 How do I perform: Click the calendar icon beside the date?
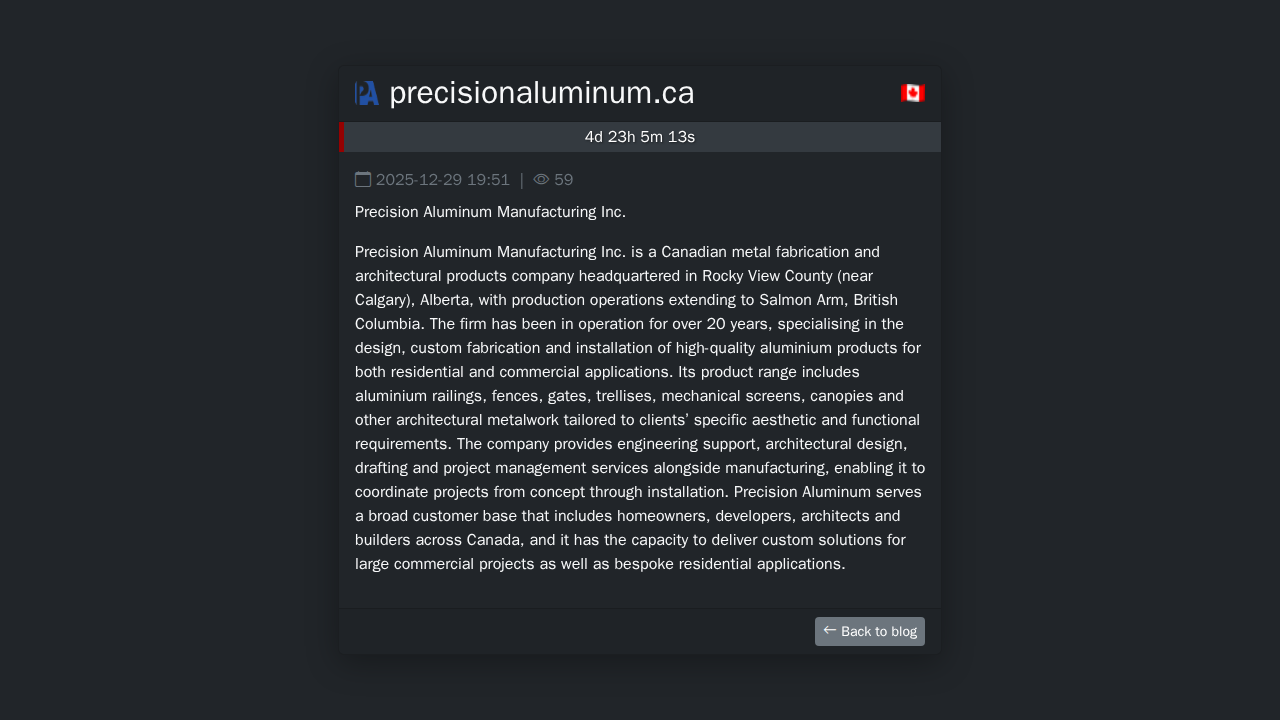[363, 180]
